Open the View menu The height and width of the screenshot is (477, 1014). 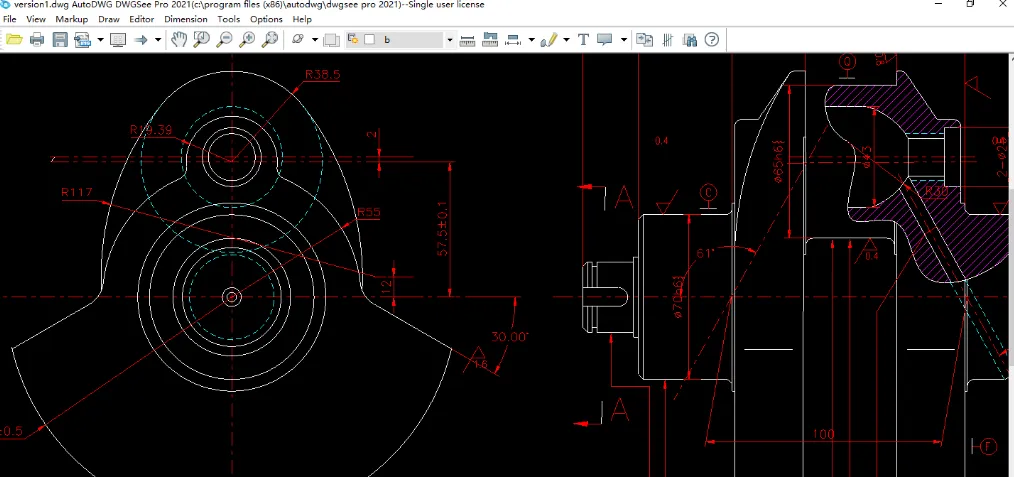[36, 19]
